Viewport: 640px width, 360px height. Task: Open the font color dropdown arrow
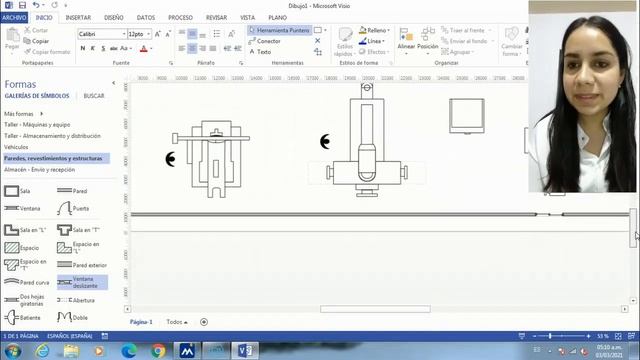(x=151, y=49)
